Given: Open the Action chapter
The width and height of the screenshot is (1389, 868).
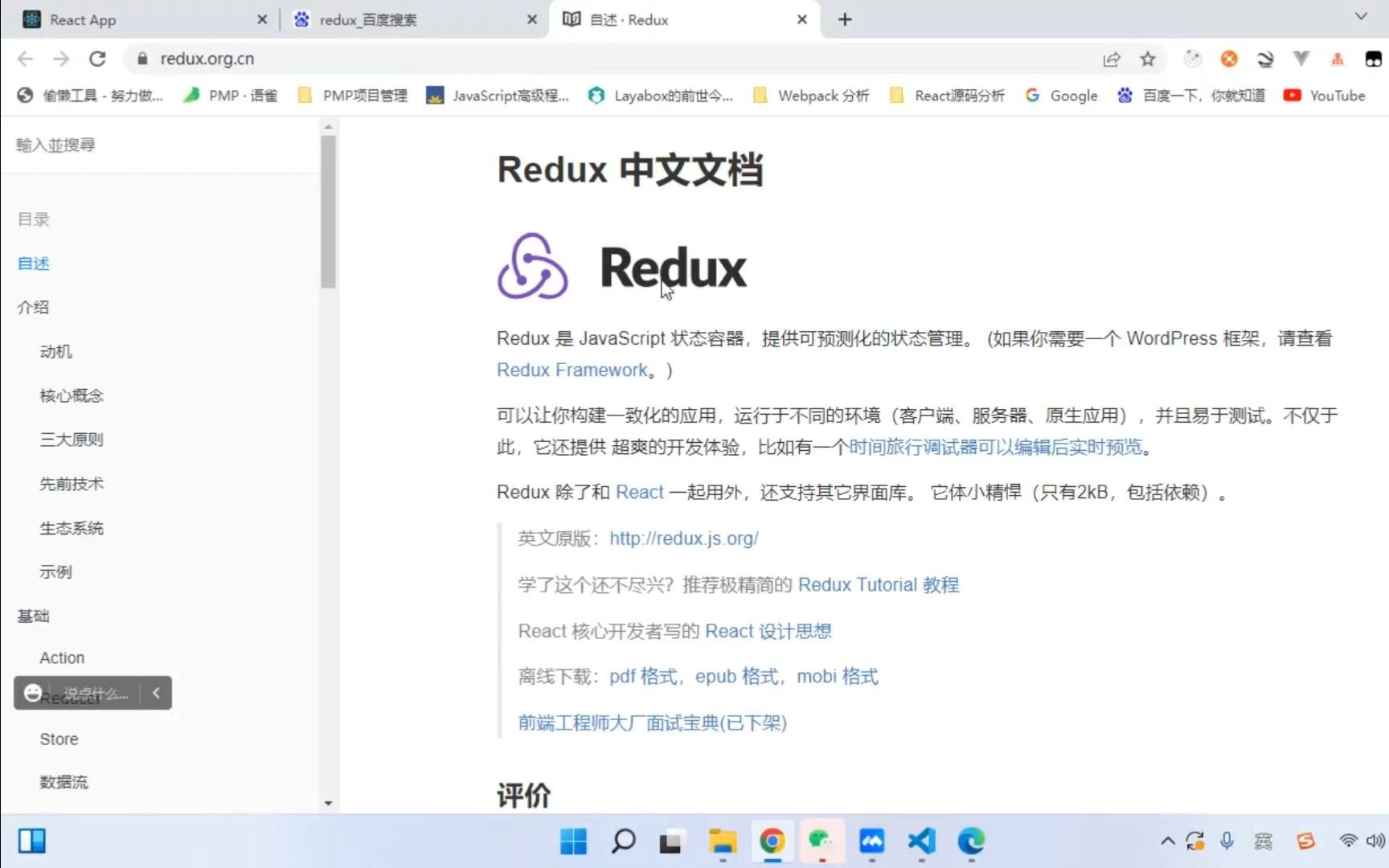Looking at the screenshot, I should (62, 657).
